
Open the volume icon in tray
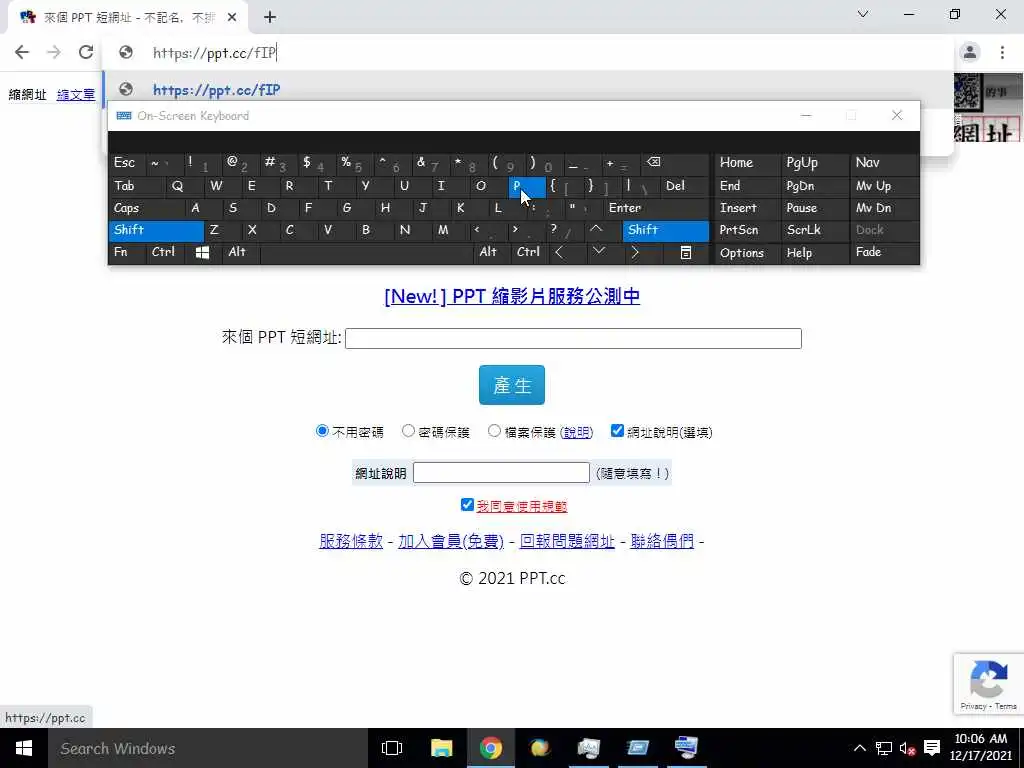click(x=907, y=748)
